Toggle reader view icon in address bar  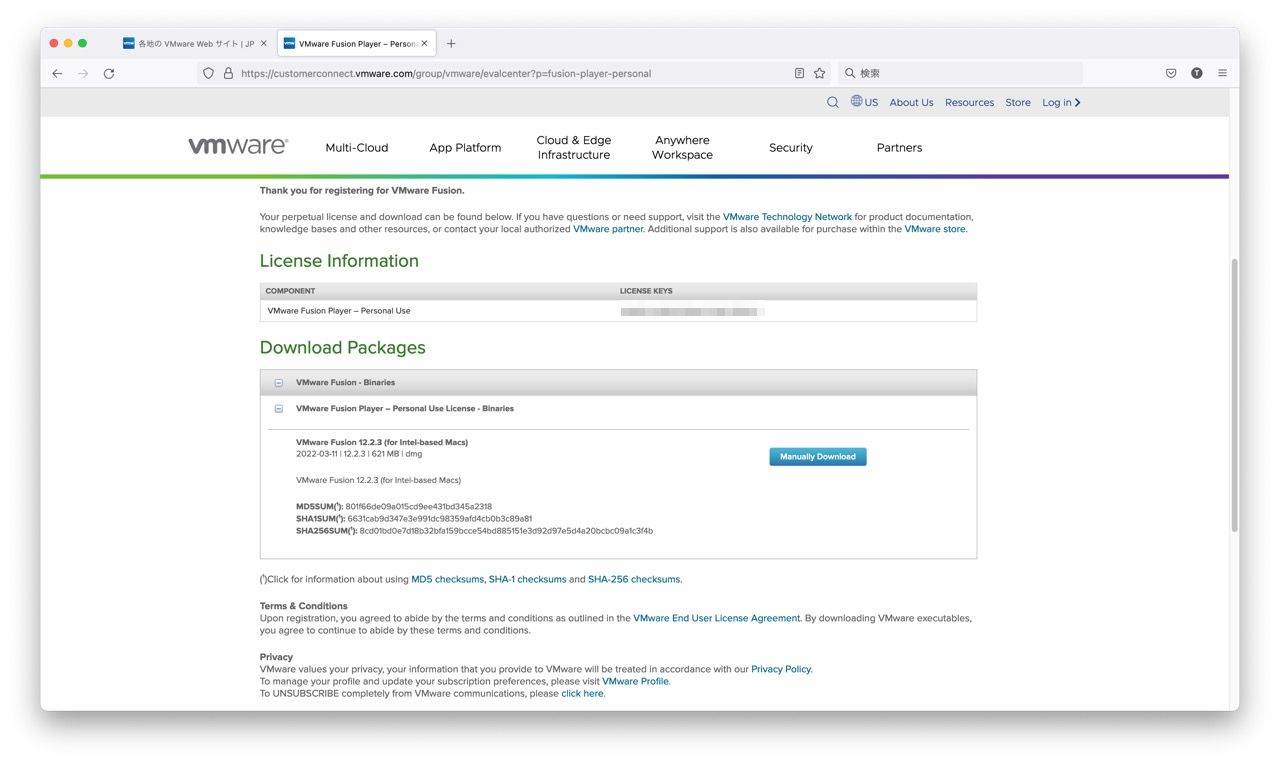tap(799, 73)
